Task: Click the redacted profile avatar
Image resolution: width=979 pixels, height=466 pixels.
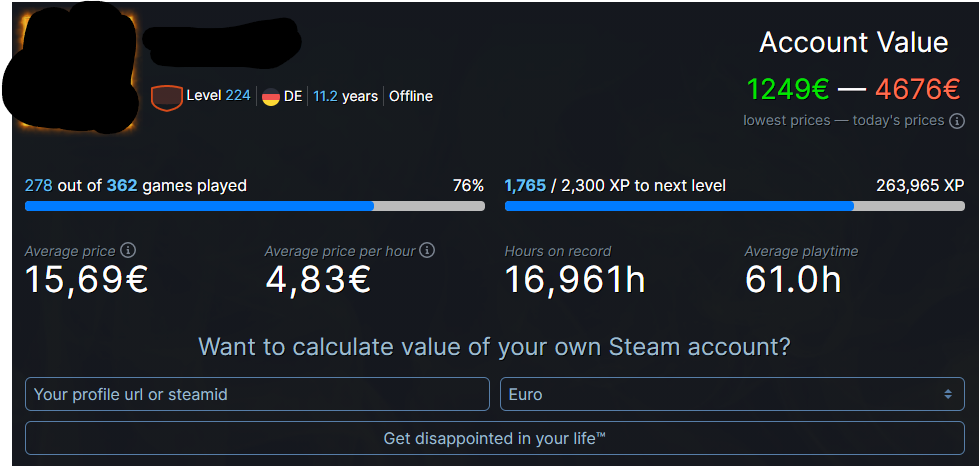Action: pos(70,67)
